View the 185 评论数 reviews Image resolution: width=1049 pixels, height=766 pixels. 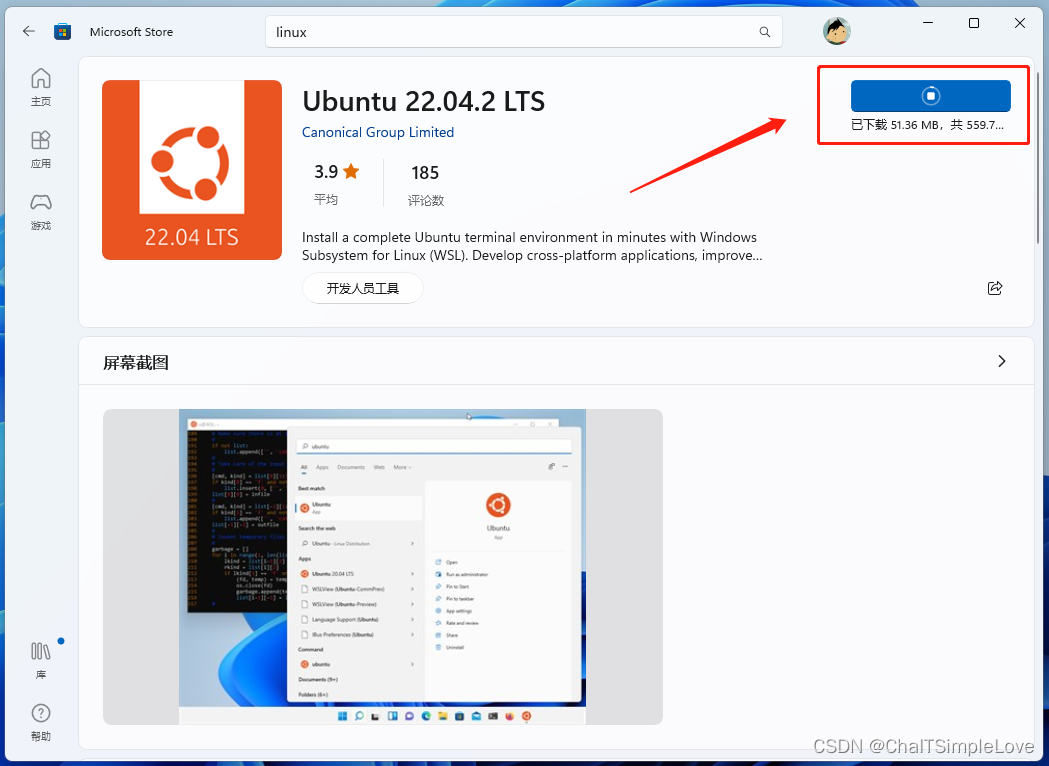coord(425,182)
